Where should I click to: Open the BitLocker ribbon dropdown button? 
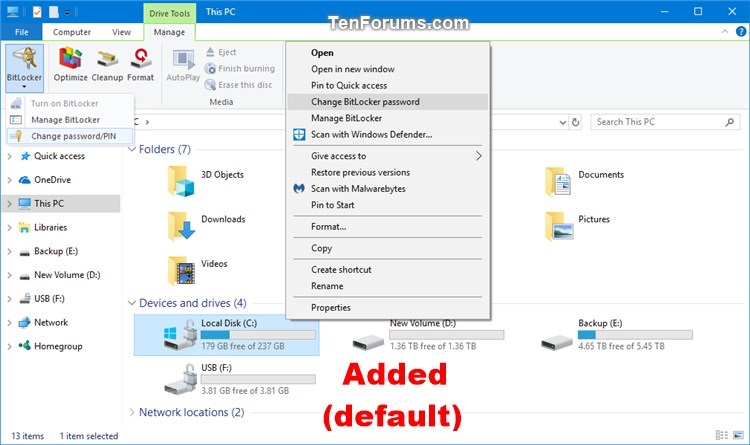[x=24, y=68]
